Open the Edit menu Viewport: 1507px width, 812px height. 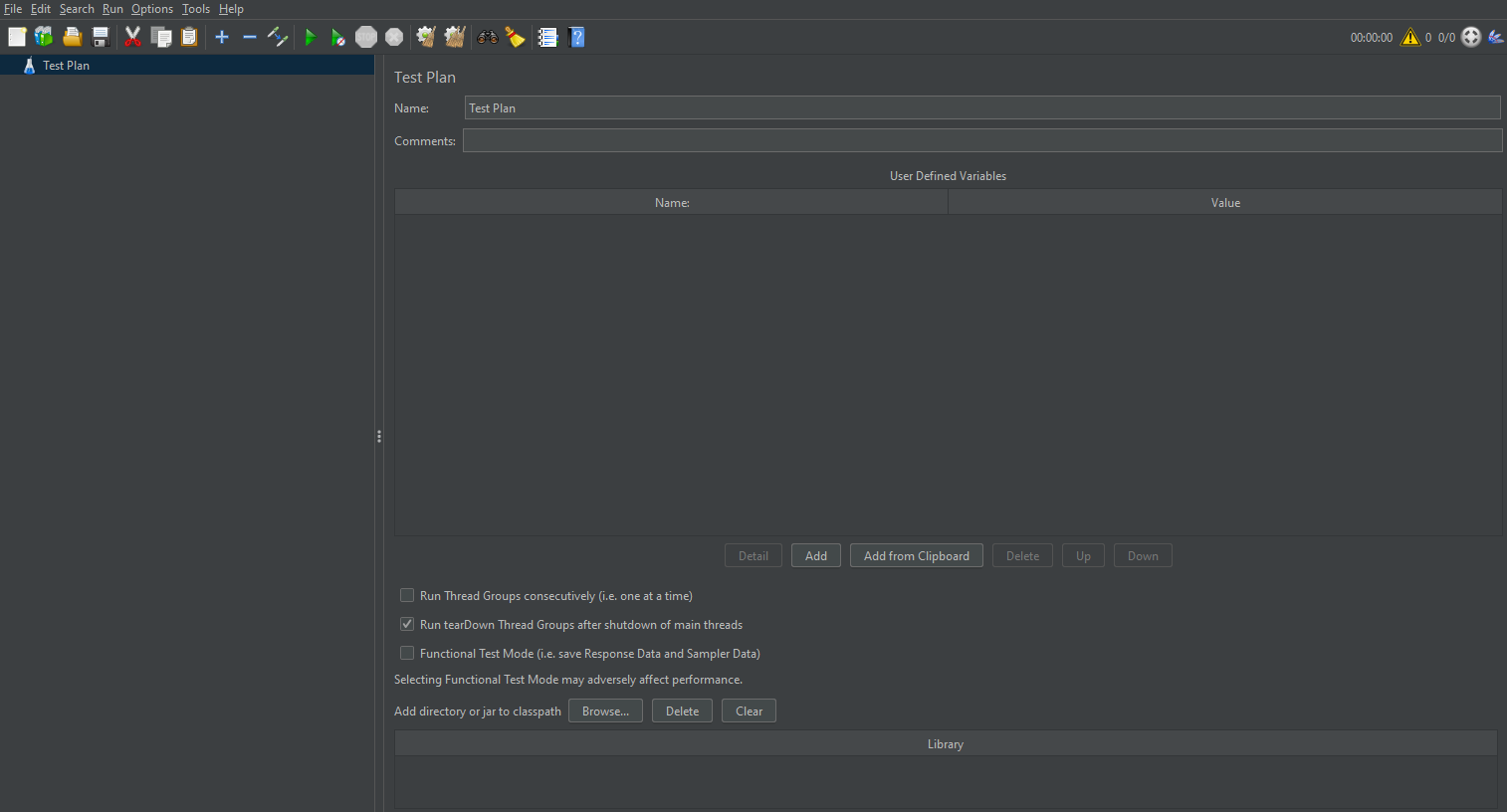click(x=41, y=9)
